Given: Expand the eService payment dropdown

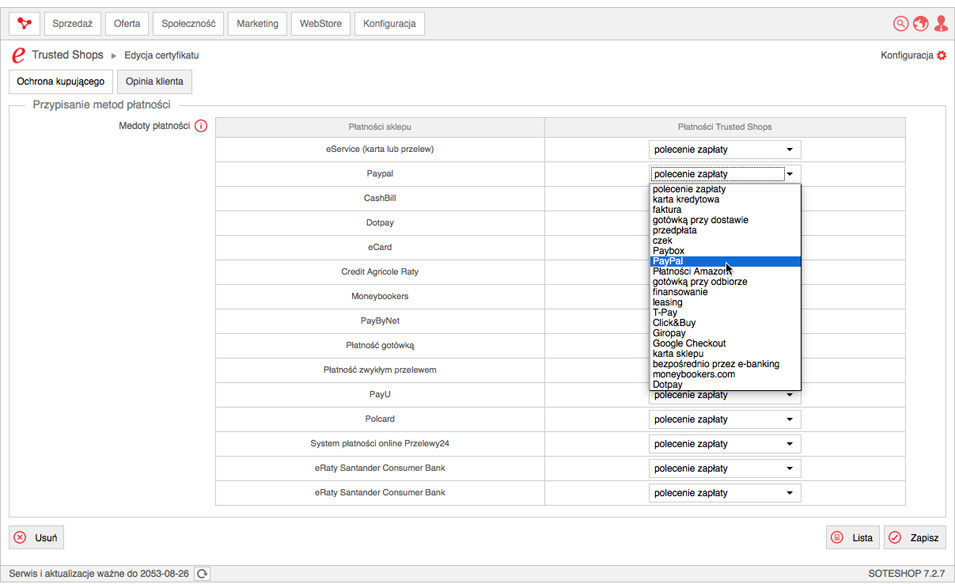Looking at the screenshot, I should 725,150.
